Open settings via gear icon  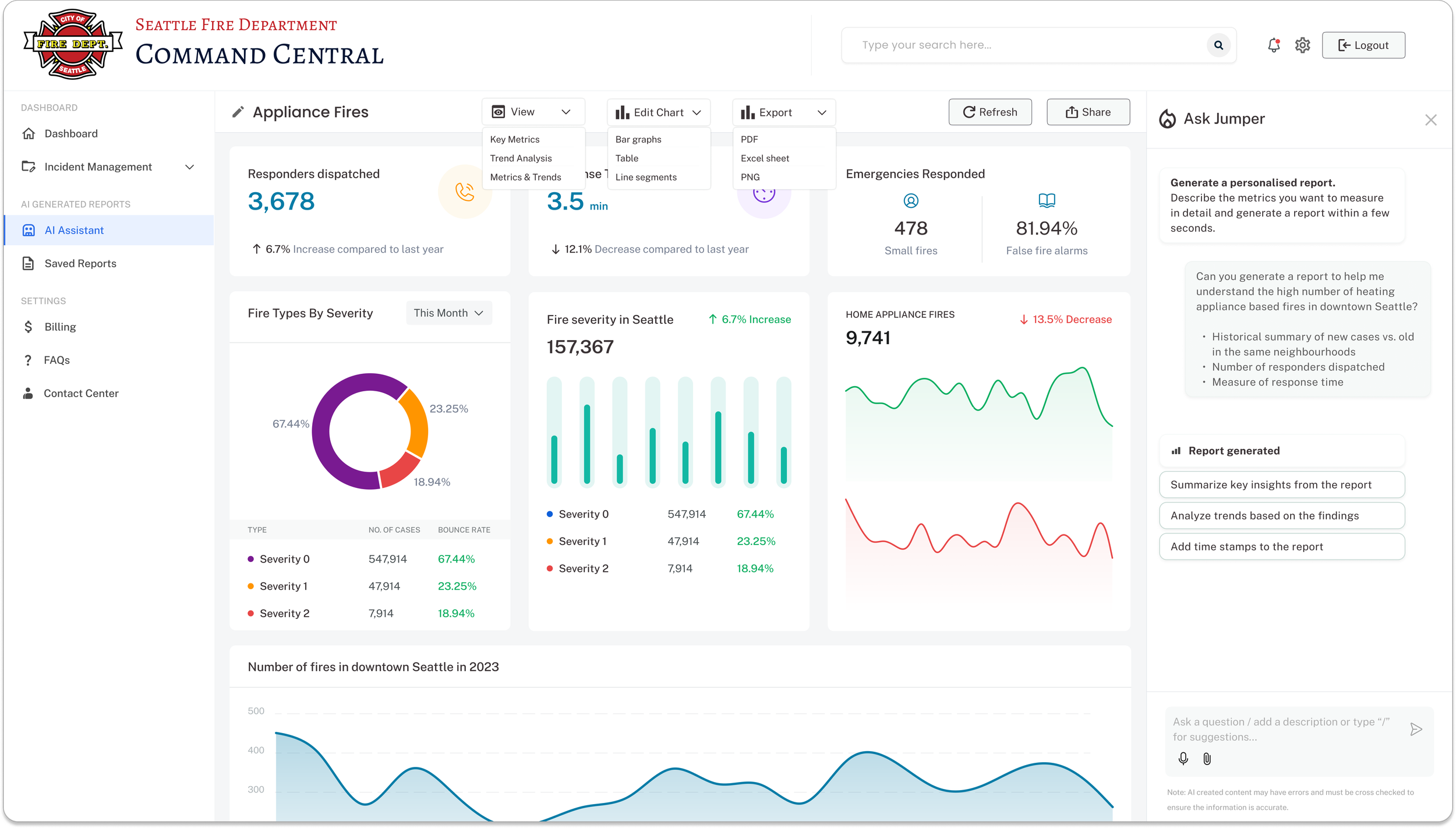coord(1302,45)
